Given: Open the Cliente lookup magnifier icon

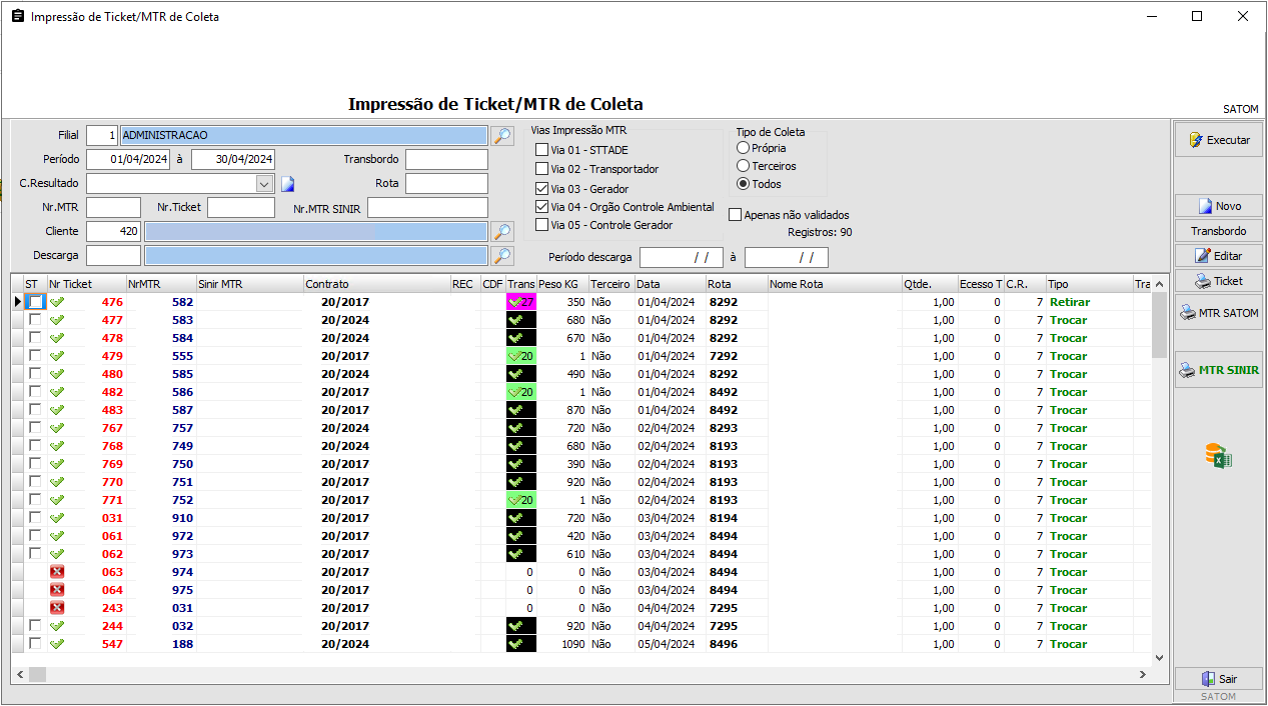Looking at the screenshot, I should coord(502,231).
